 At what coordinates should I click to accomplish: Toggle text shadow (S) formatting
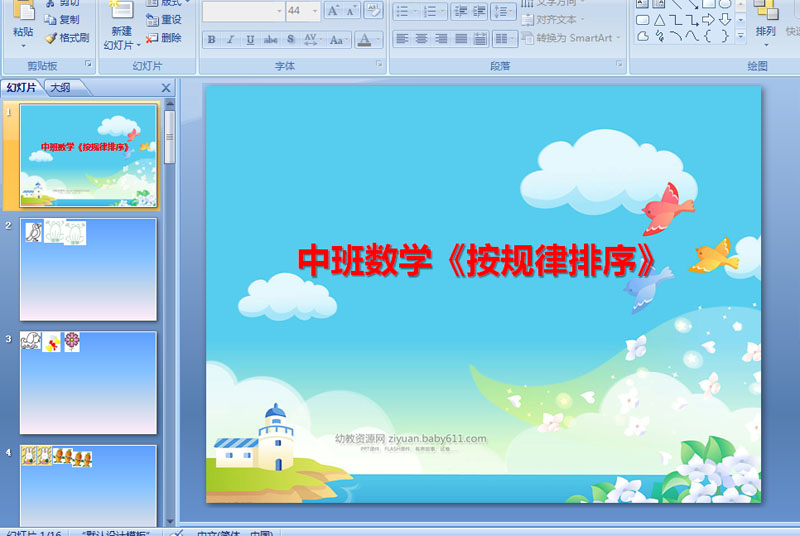(290, 39)
